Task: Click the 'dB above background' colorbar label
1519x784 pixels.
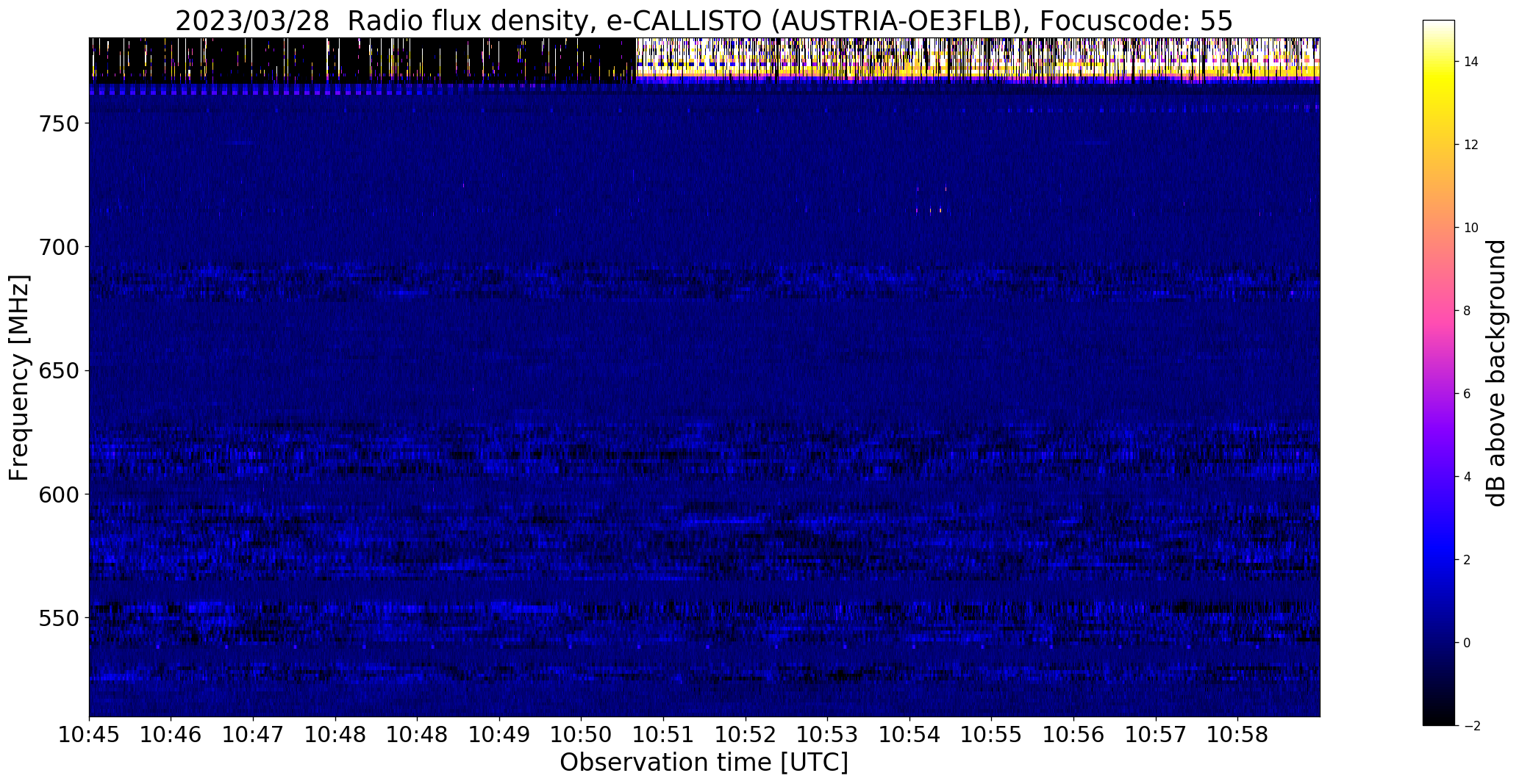Action: (x=1496, y=373)
